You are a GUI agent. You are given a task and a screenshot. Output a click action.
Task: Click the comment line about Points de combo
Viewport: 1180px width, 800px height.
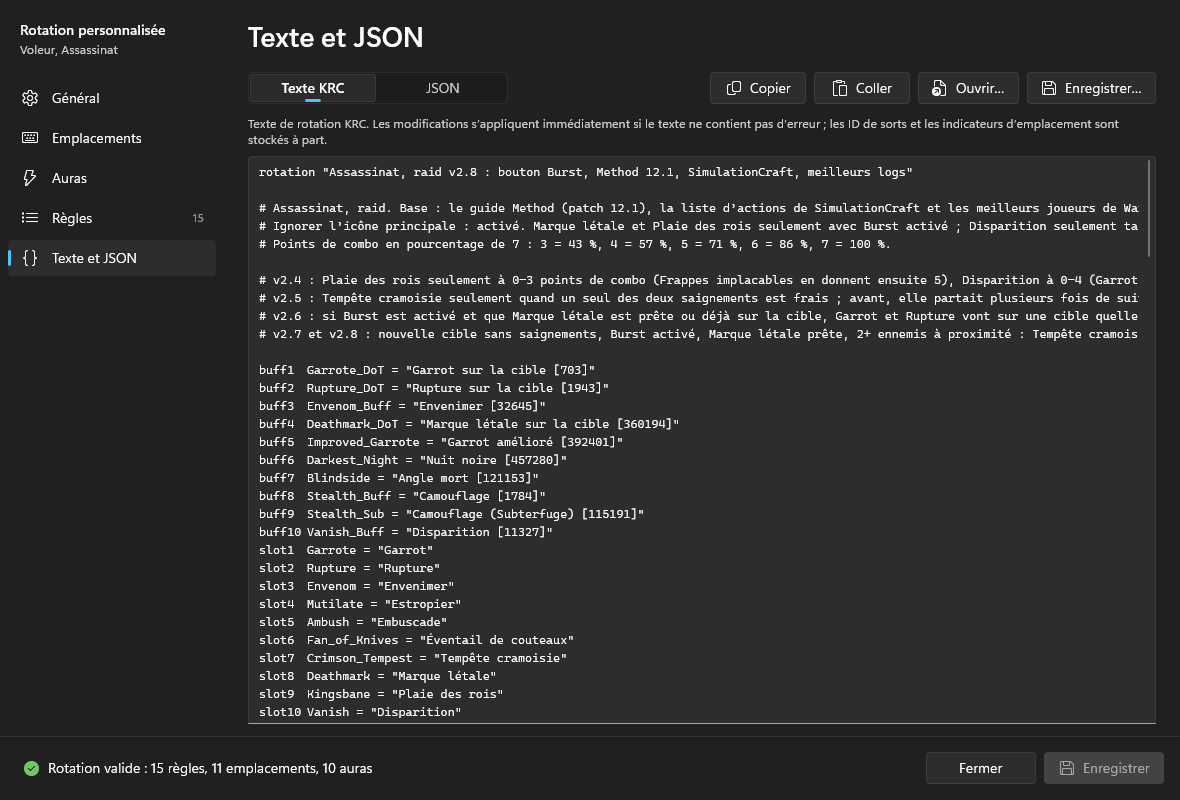575,244
